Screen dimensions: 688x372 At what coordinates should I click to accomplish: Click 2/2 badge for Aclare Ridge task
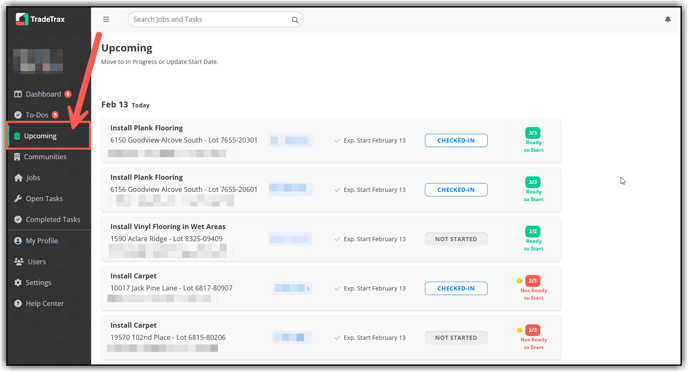pyautogui.click(x=533, y=231)
